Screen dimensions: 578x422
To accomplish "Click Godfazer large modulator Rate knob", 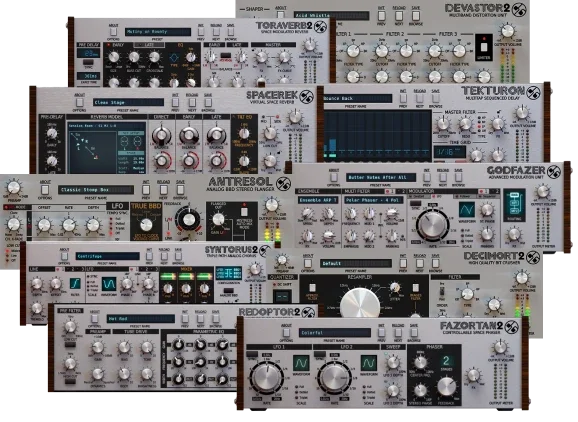I will [432, 224].
